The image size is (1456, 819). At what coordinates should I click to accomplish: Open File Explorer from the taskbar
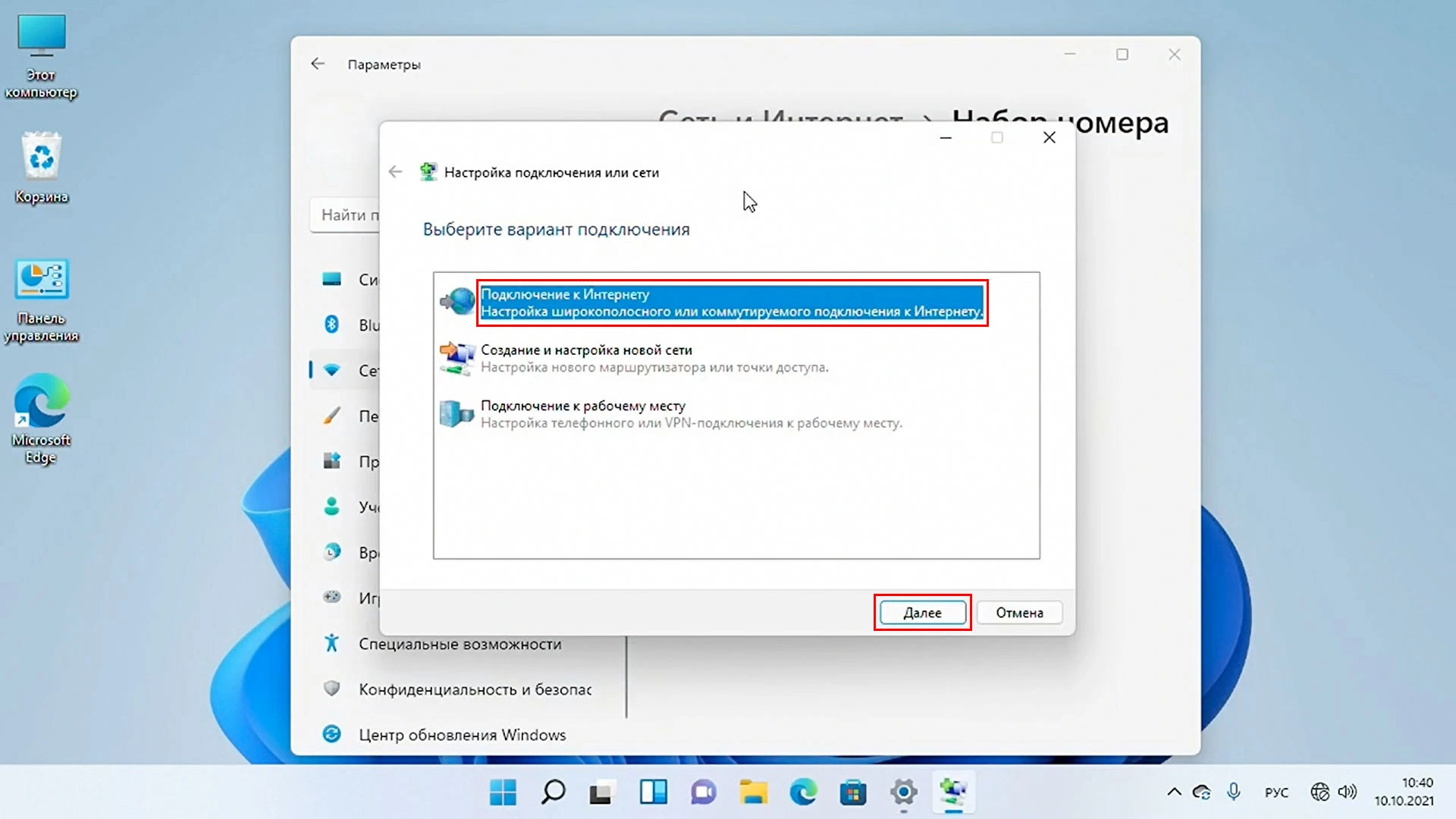[x=753, y=792]
